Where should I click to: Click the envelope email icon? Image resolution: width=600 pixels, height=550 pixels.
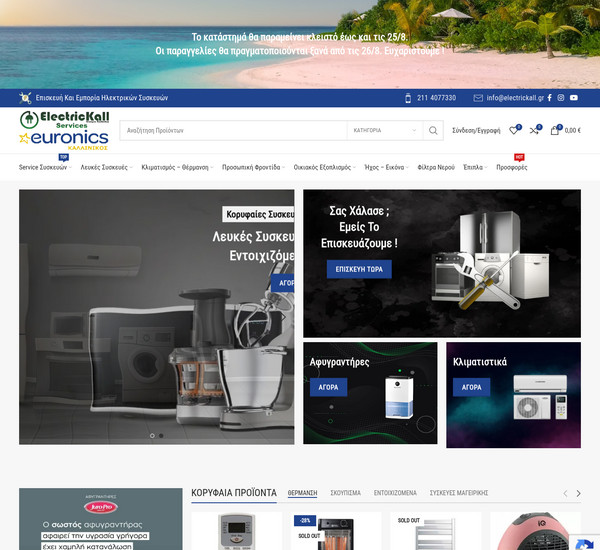(478, 98)
